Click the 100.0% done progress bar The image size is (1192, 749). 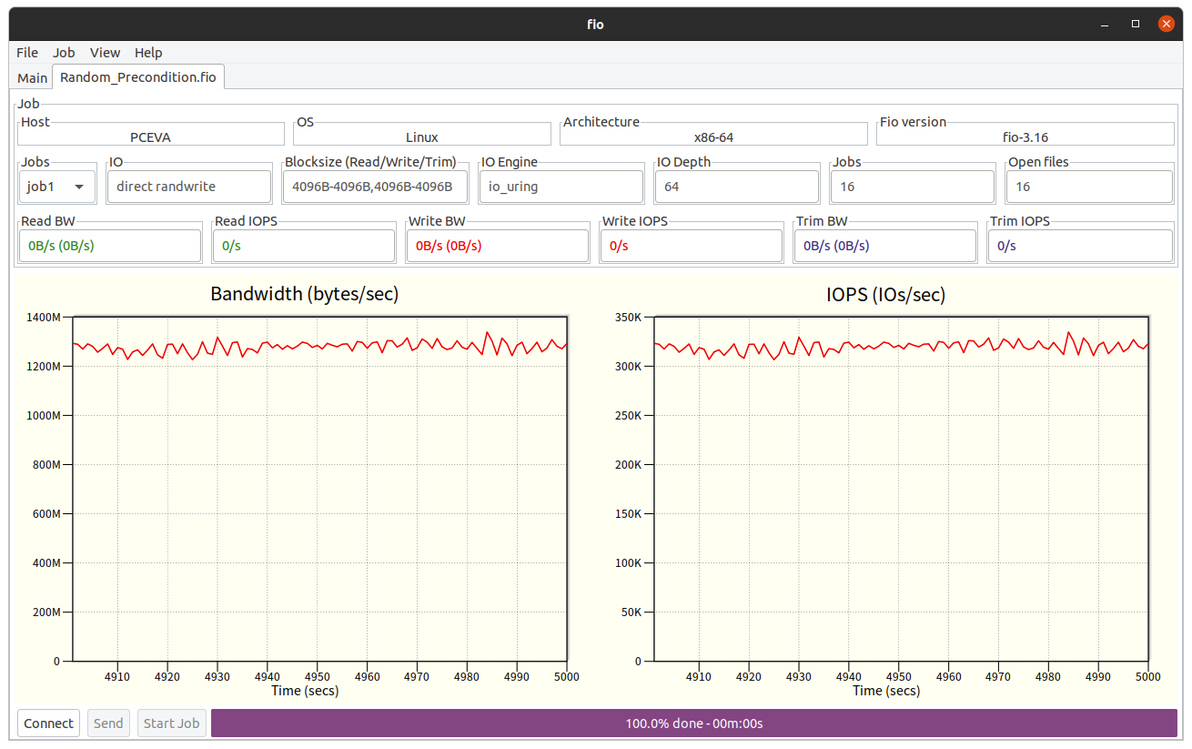tap(694, 723)
